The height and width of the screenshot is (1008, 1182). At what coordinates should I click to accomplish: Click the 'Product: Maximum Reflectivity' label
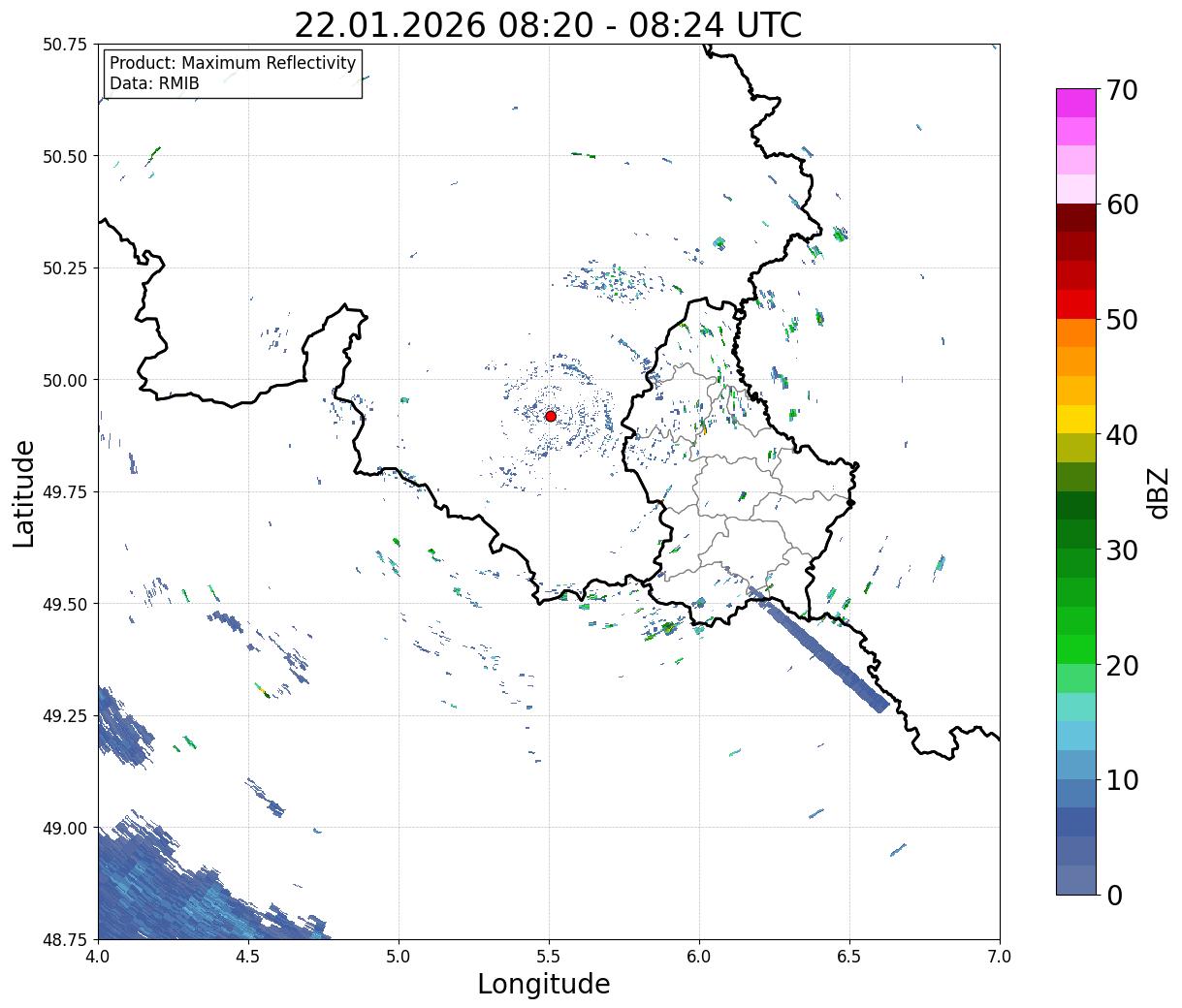233,63
